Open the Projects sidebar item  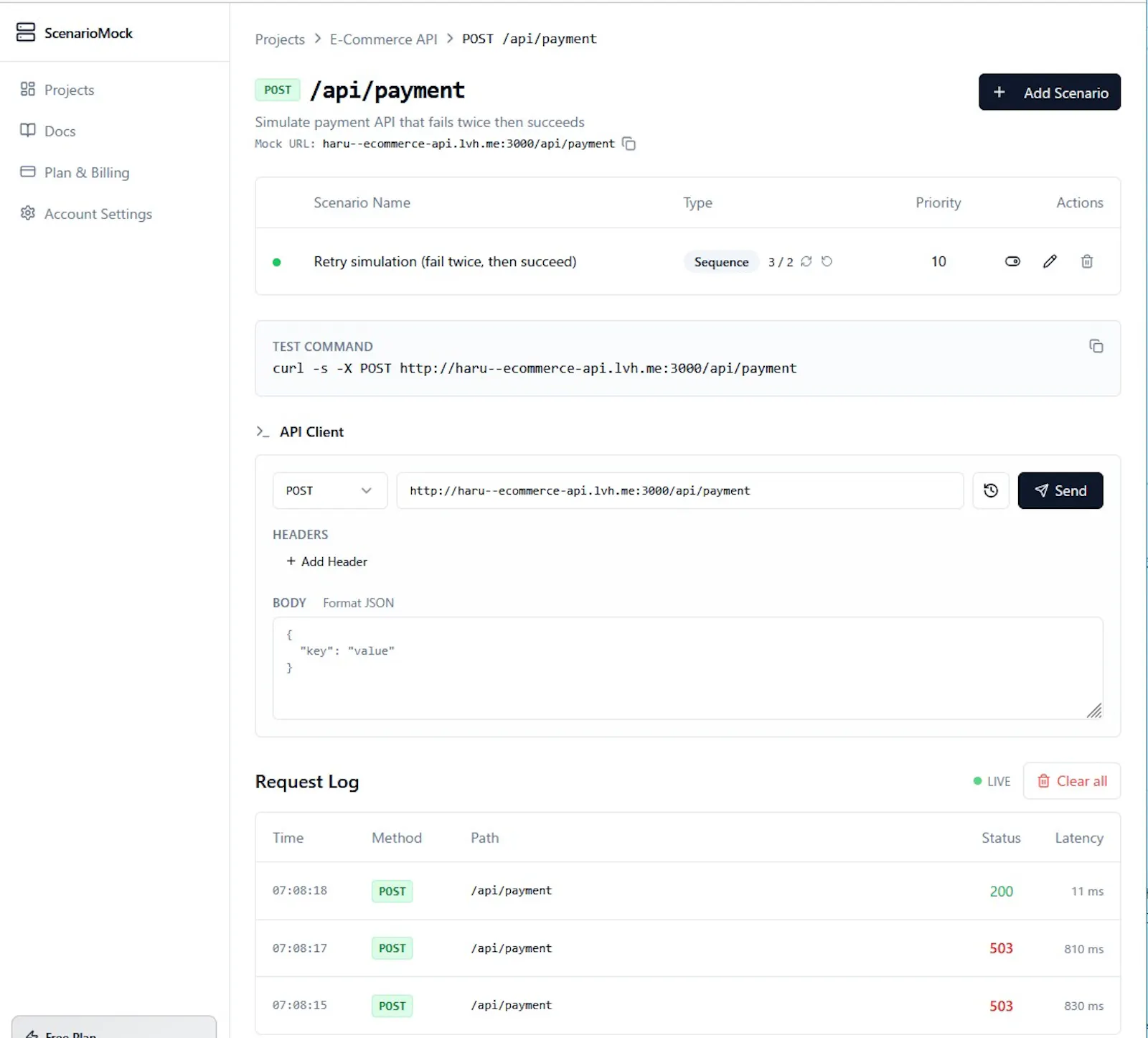point(70,90)
